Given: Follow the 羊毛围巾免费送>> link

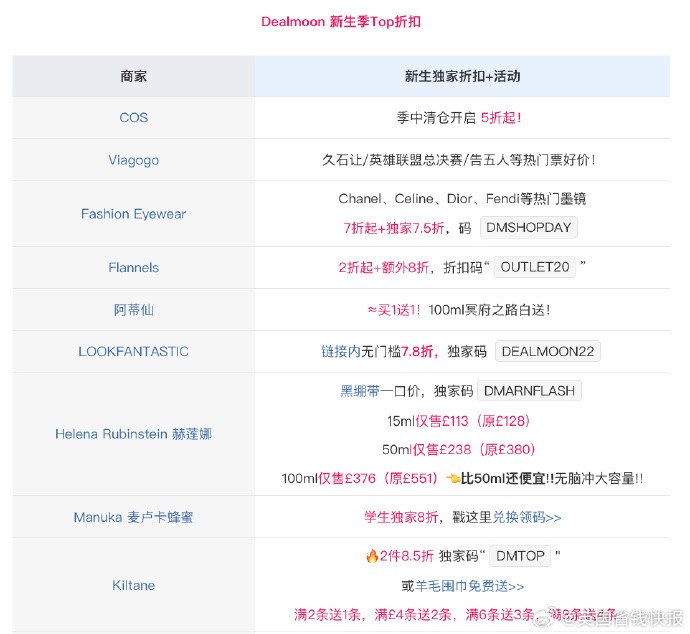Looking at the screenshot, I should [469, 586].
